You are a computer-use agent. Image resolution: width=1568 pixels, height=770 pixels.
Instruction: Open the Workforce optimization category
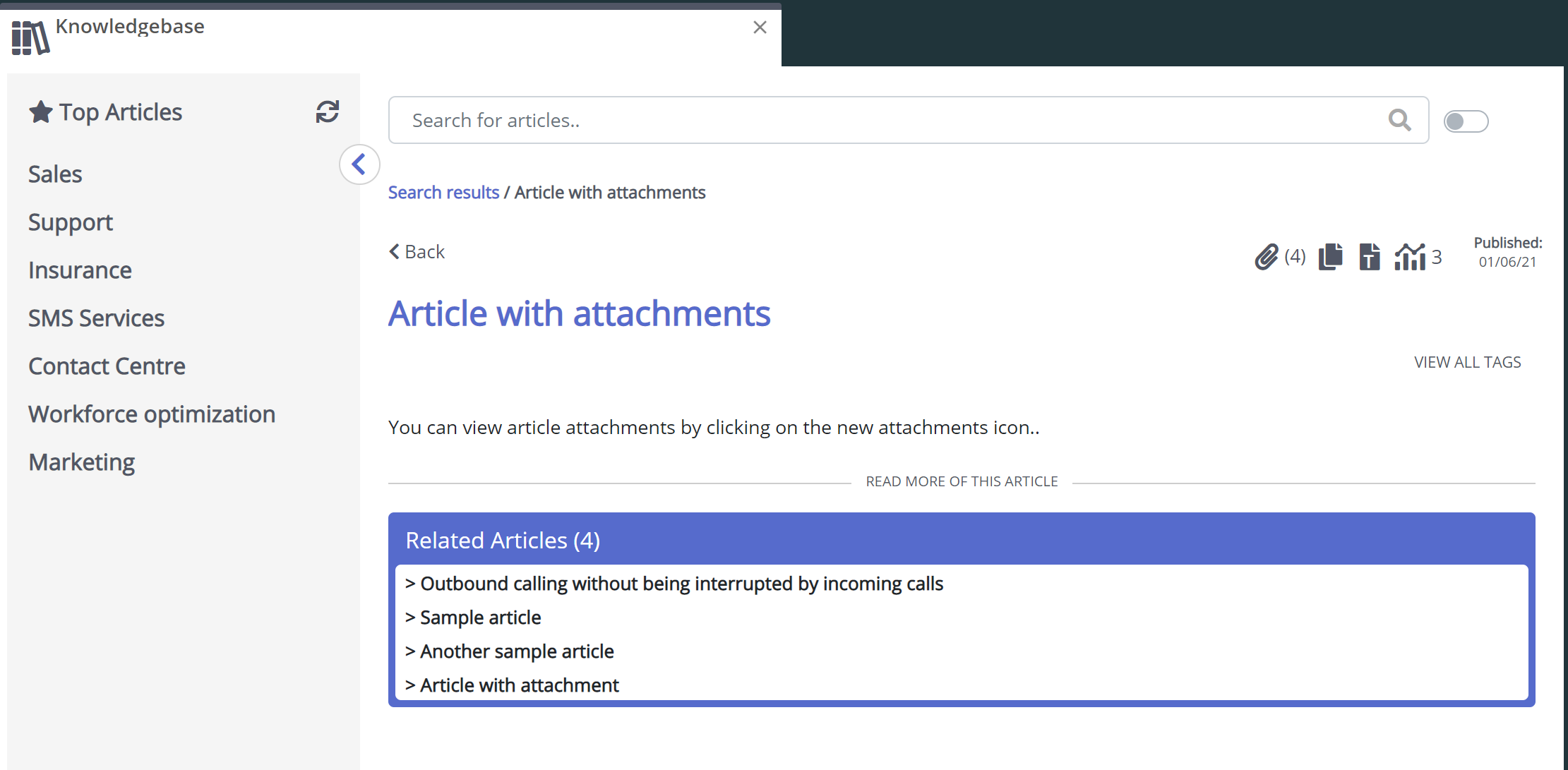point(152,414)
